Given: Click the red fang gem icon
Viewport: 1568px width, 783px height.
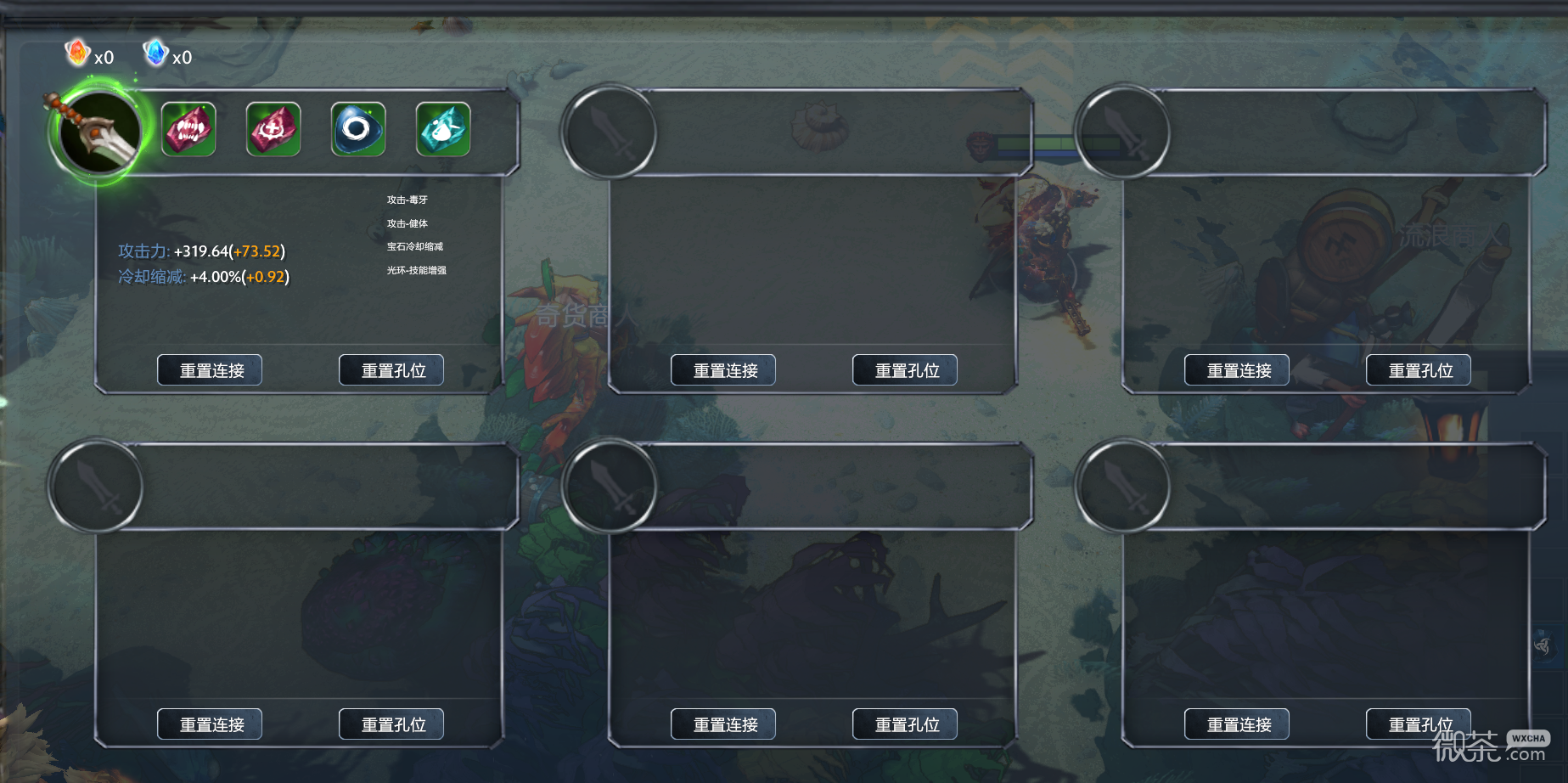Looking at the screenshot, I should pyautogui.click(x=188, y=129).
